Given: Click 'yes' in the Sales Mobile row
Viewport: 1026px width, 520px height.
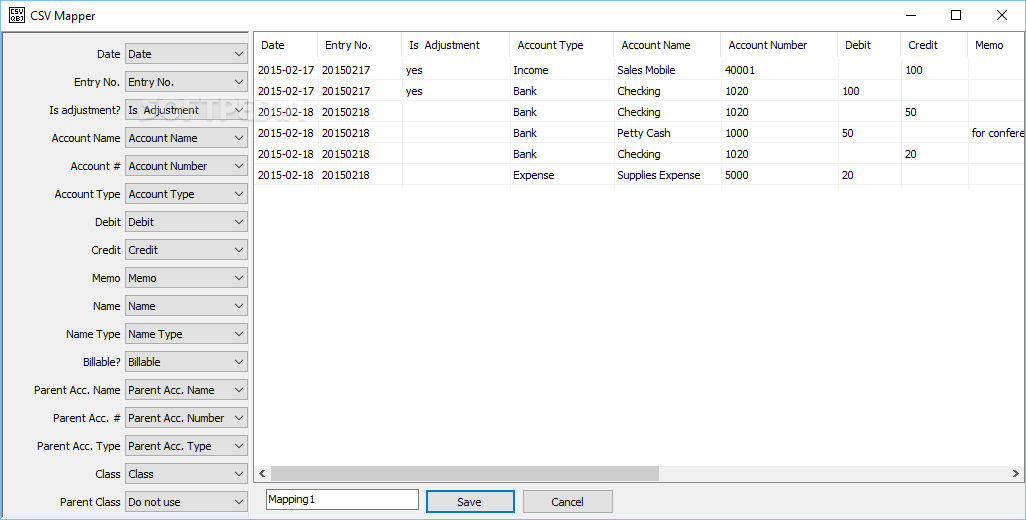Looking at the screenshot, I should [455, 70].
